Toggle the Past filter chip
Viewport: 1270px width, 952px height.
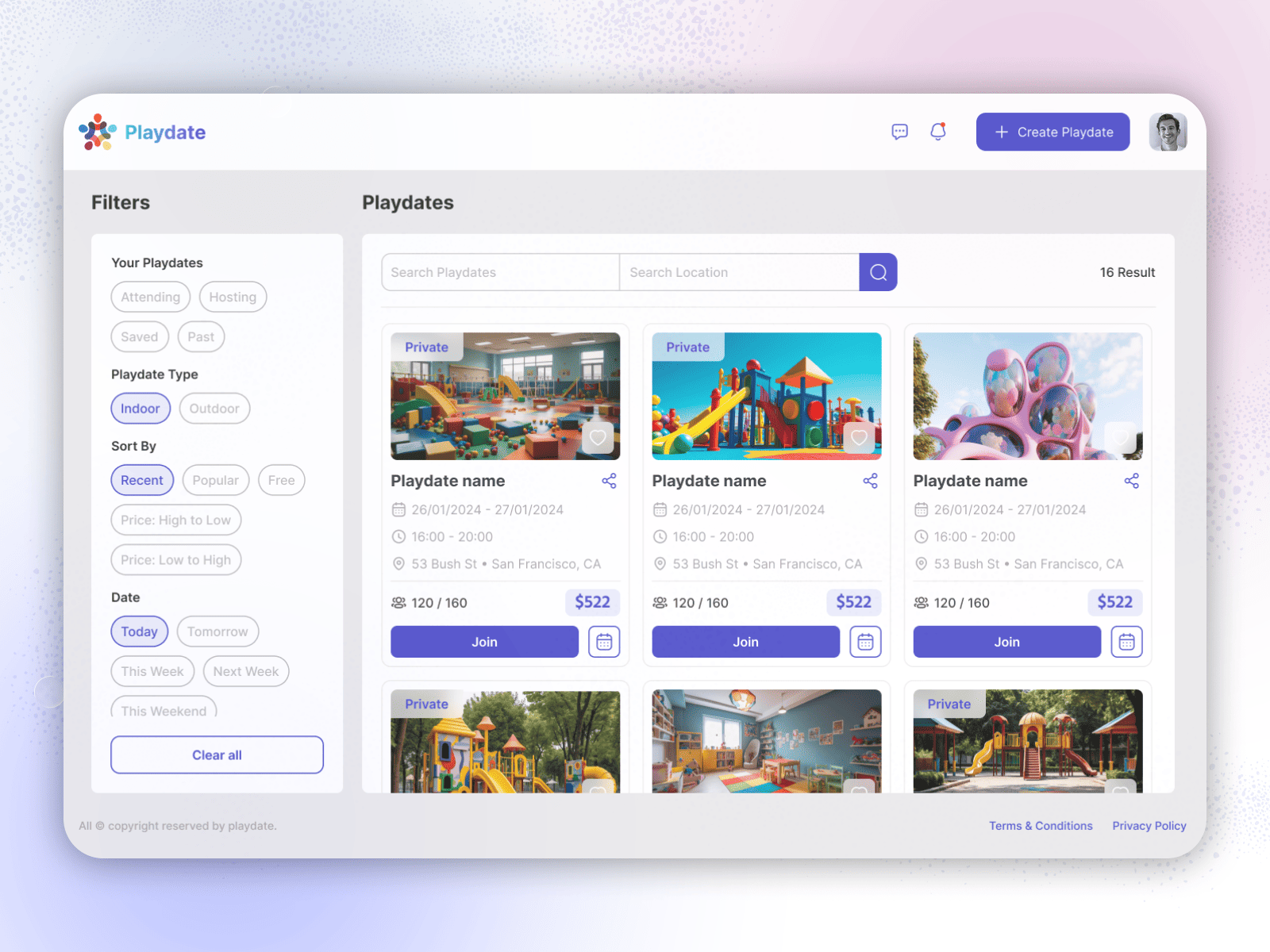pyautogui.click(x=201, y=336)
